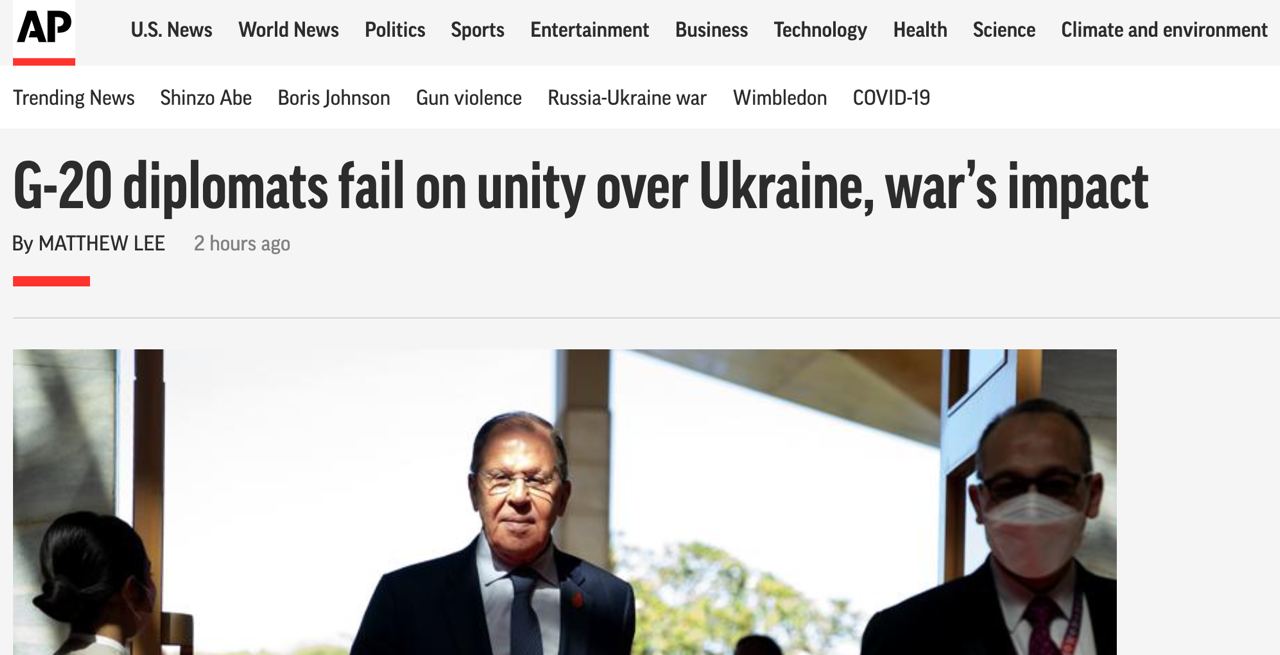The image size is (1280, 655).
Task: Open the Science section
Action: [1004, 30]
